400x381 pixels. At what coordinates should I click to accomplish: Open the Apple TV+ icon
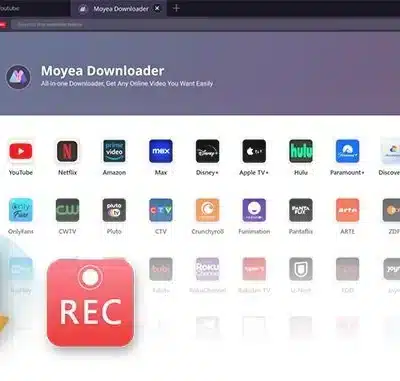click(x=254, y=151)
